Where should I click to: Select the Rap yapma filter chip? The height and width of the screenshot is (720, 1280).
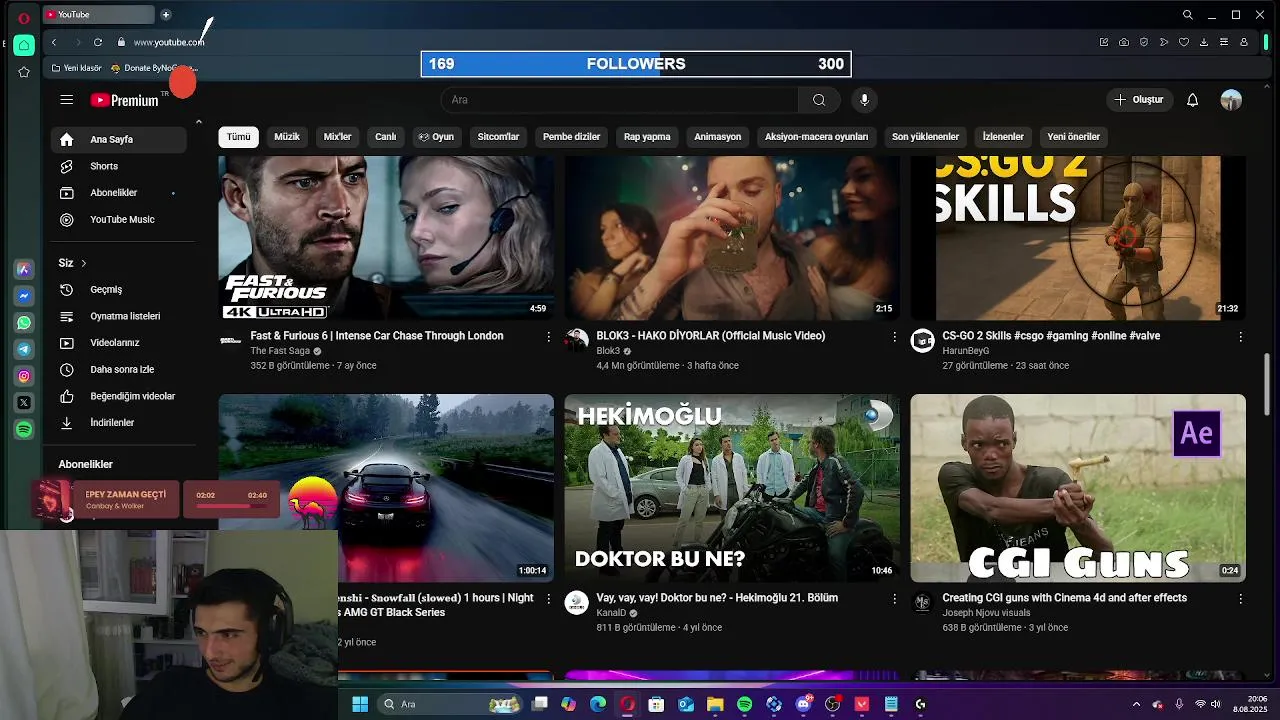coord(647,137)
